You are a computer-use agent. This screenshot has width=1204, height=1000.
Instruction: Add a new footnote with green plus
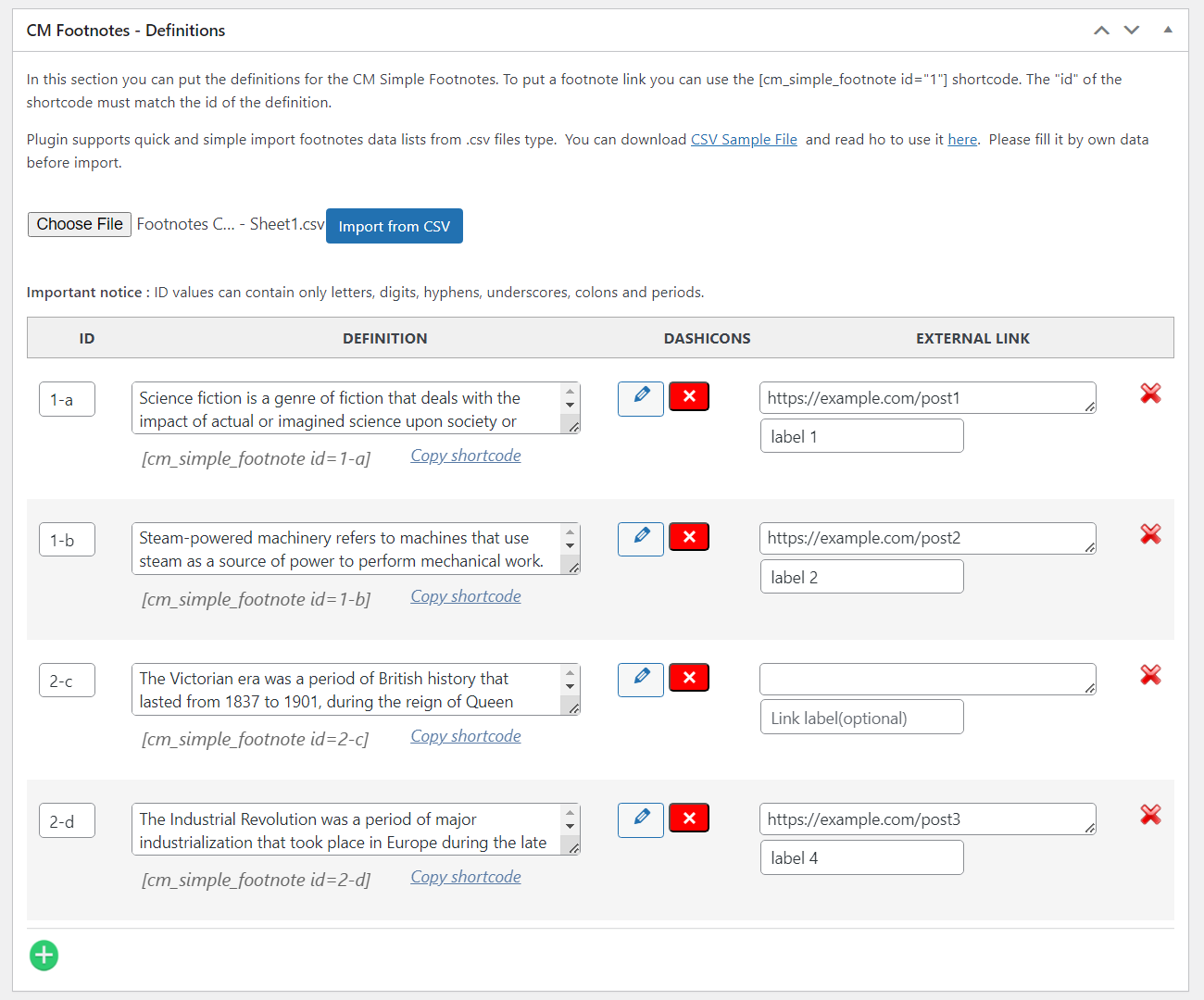[x=44, y=956]
